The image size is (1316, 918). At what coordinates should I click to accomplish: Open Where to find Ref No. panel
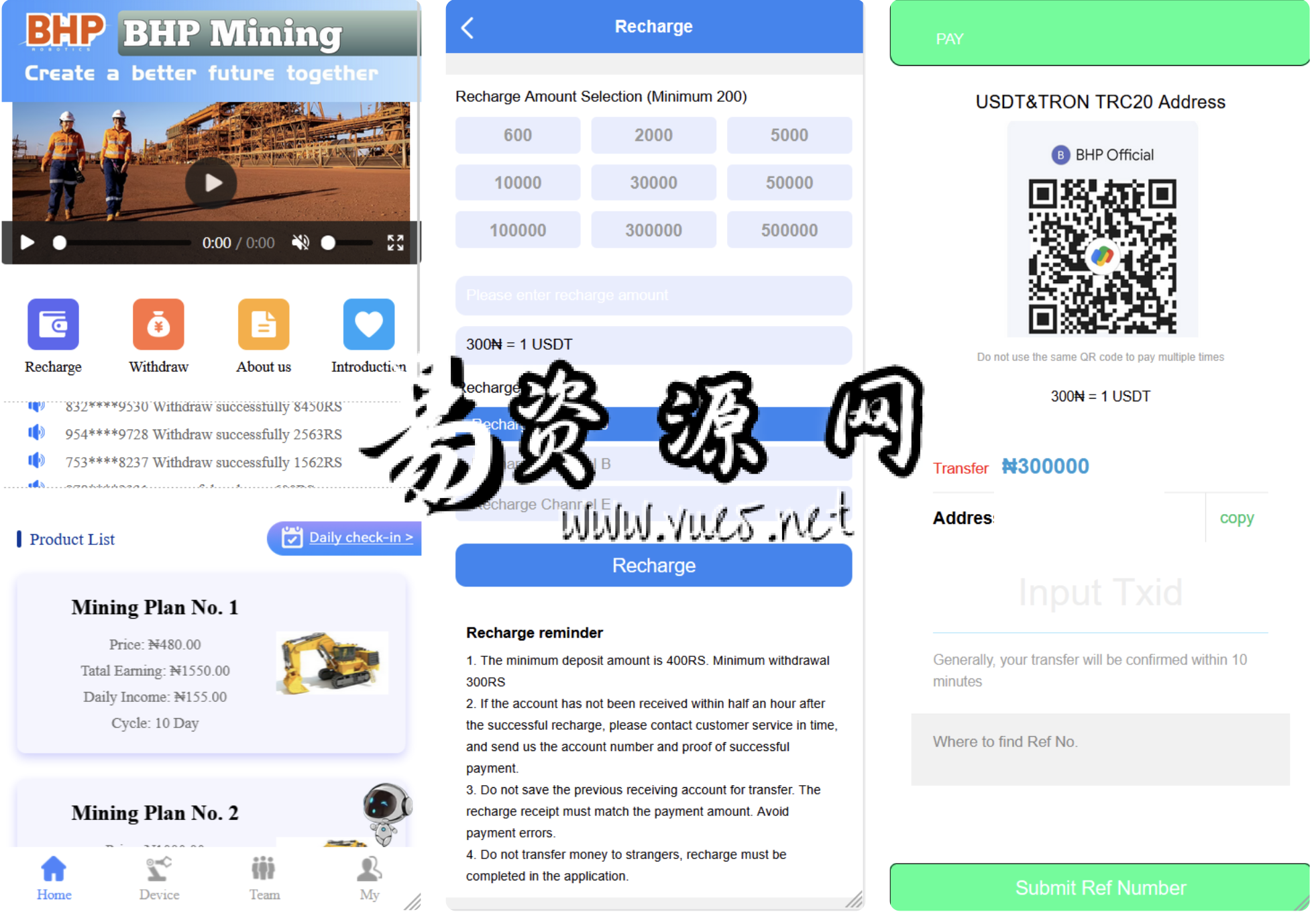tap(1100, 749)
